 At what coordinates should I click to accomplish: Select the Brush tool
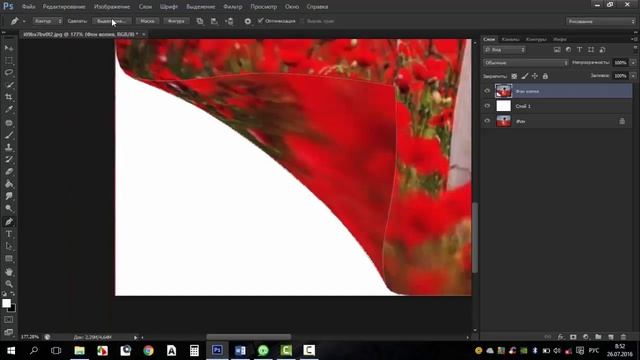(x=9, y=135)
